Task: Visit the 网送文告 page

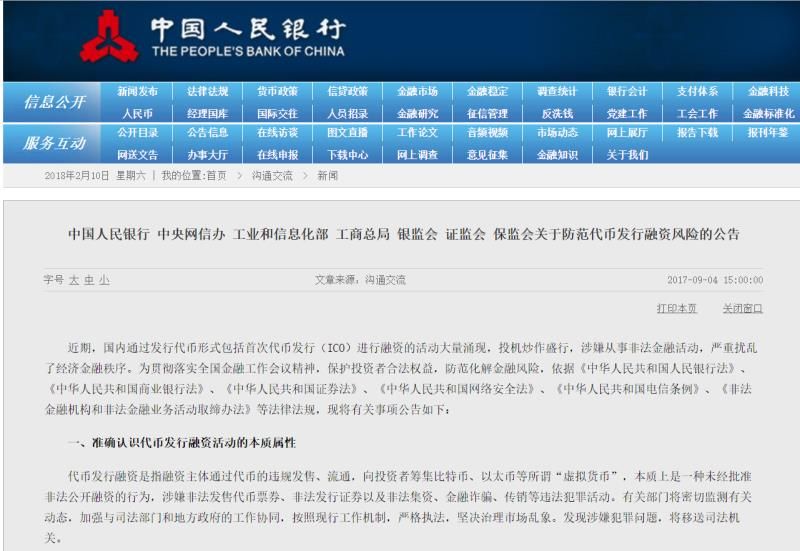Action: click(x=137, y=155)
